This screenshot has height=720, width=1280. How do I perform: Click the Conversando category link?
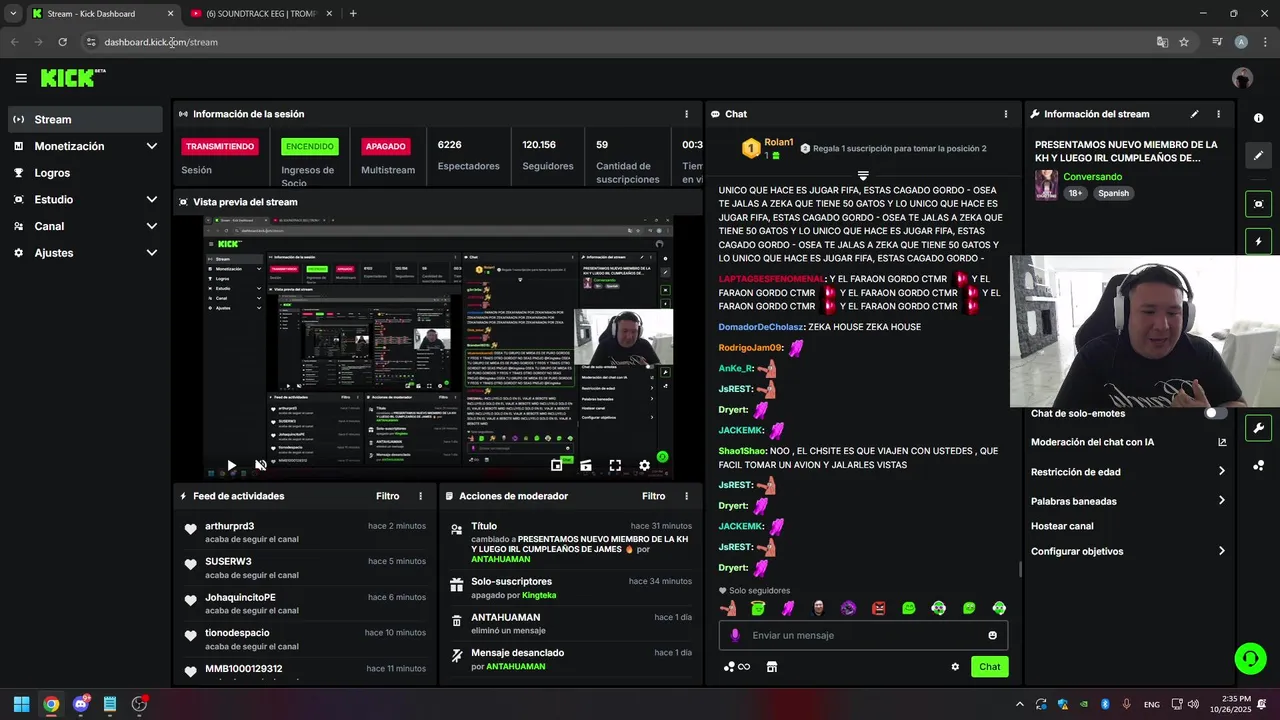[x=1092, y=177]
